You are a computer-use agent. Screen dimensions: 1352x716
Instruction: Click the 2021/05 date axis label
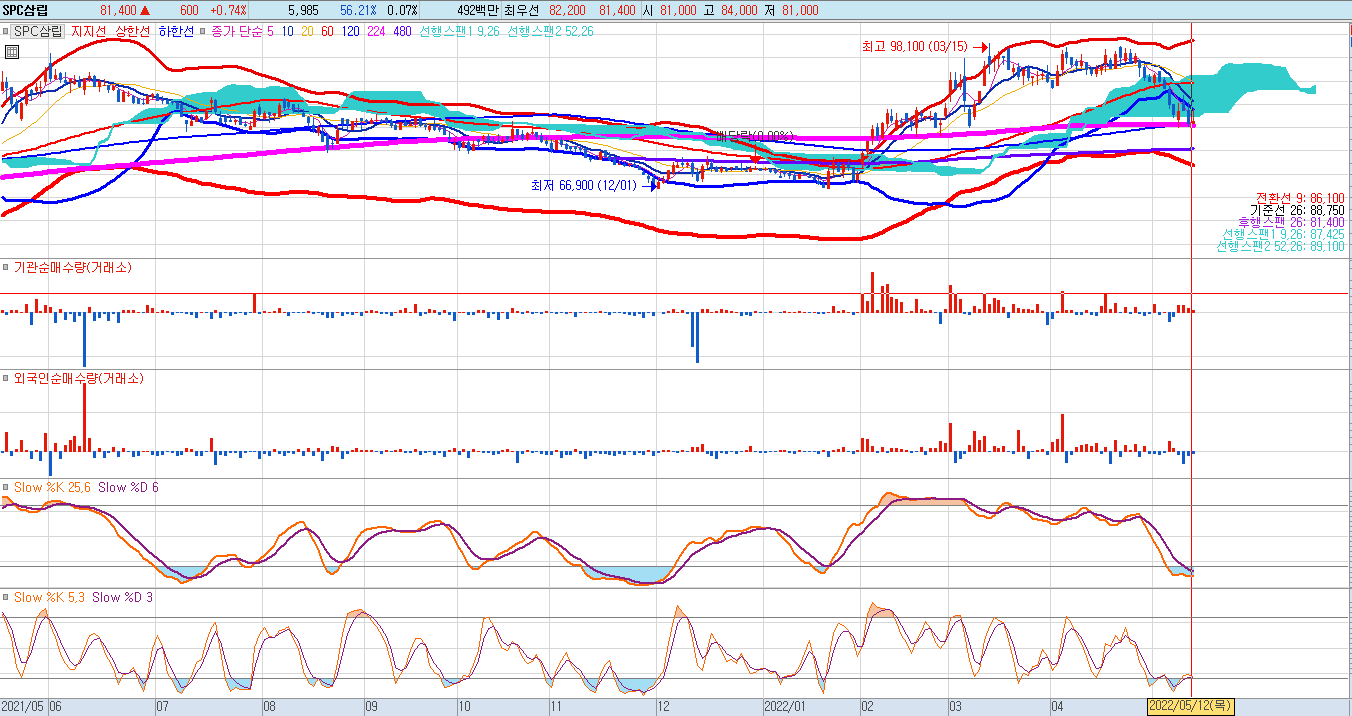(x=22, y=706)
